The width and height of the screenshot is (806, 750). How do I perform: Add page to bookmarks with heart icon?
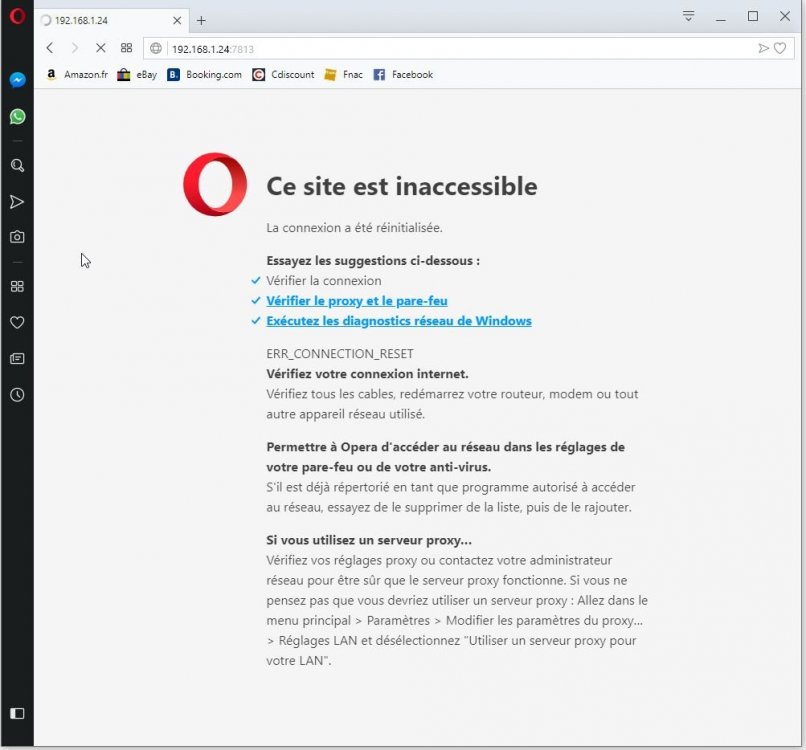pyautogui.click(x=780, y=48)
